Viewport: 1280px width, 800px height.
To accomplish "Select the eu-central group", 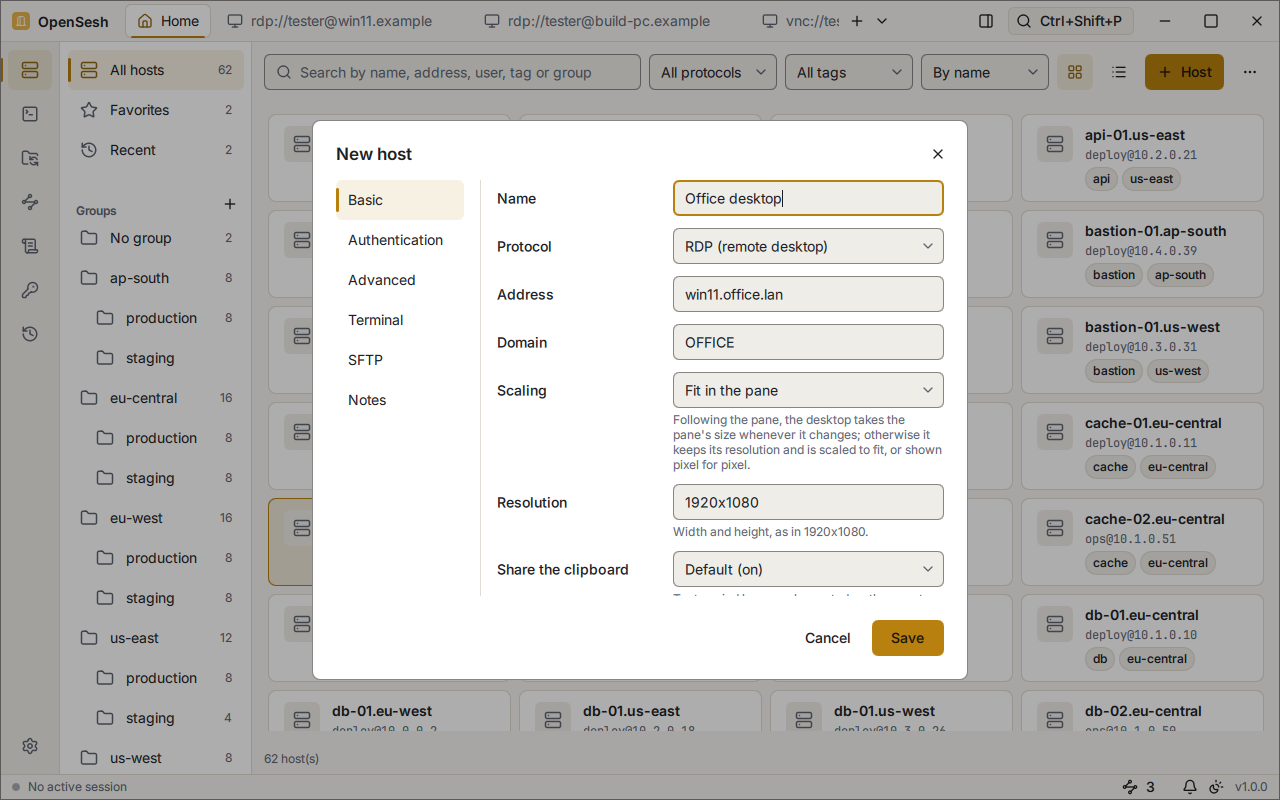I will (x=156, y=398).
